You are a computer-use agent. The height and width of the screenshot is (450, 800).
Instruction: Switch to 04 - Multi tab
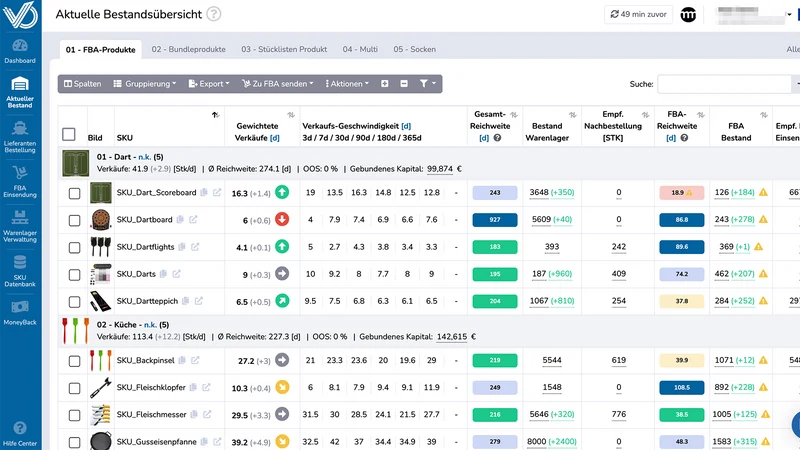point(360,49)
